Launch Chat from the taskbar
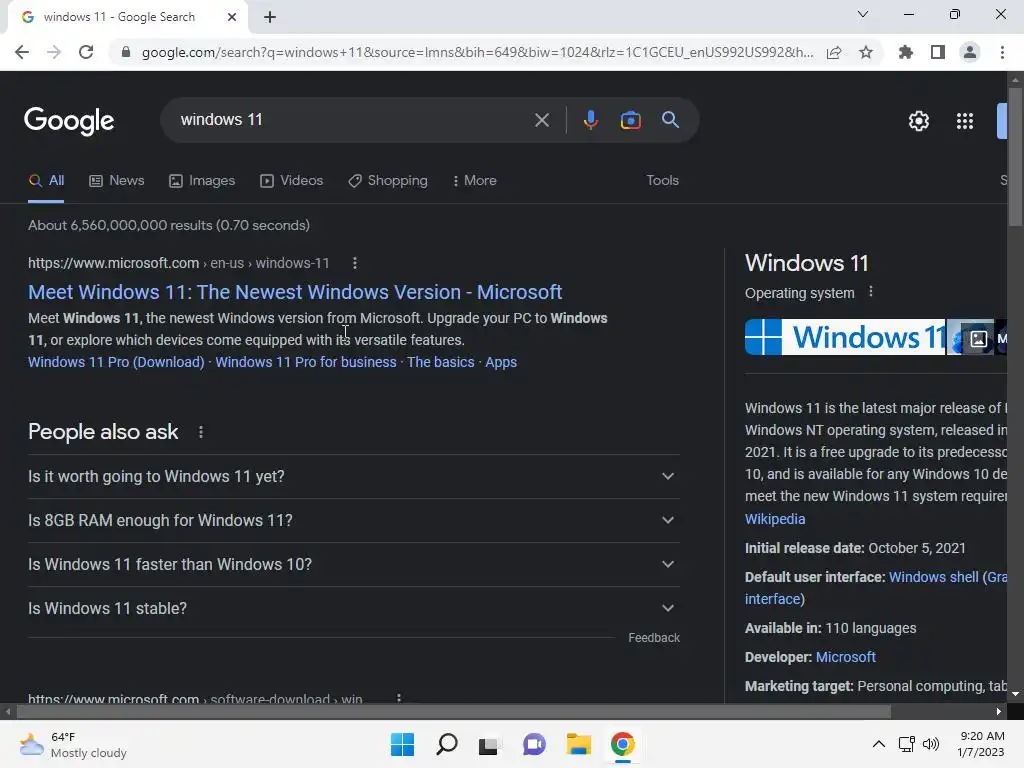This screenshot has height=768, width=1024. coord(534,744)
